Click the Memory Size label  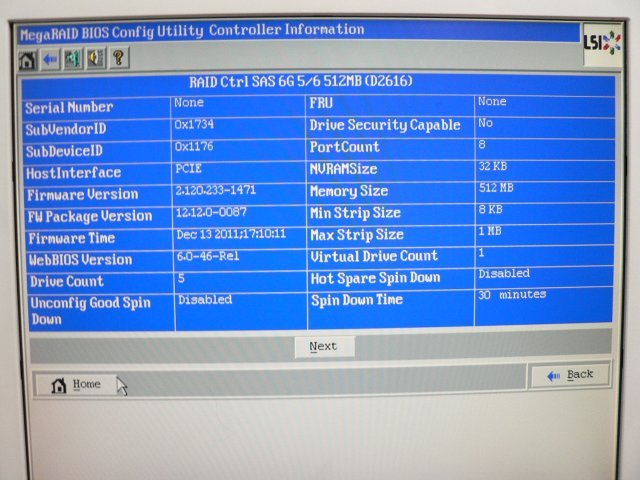[349, 191]
